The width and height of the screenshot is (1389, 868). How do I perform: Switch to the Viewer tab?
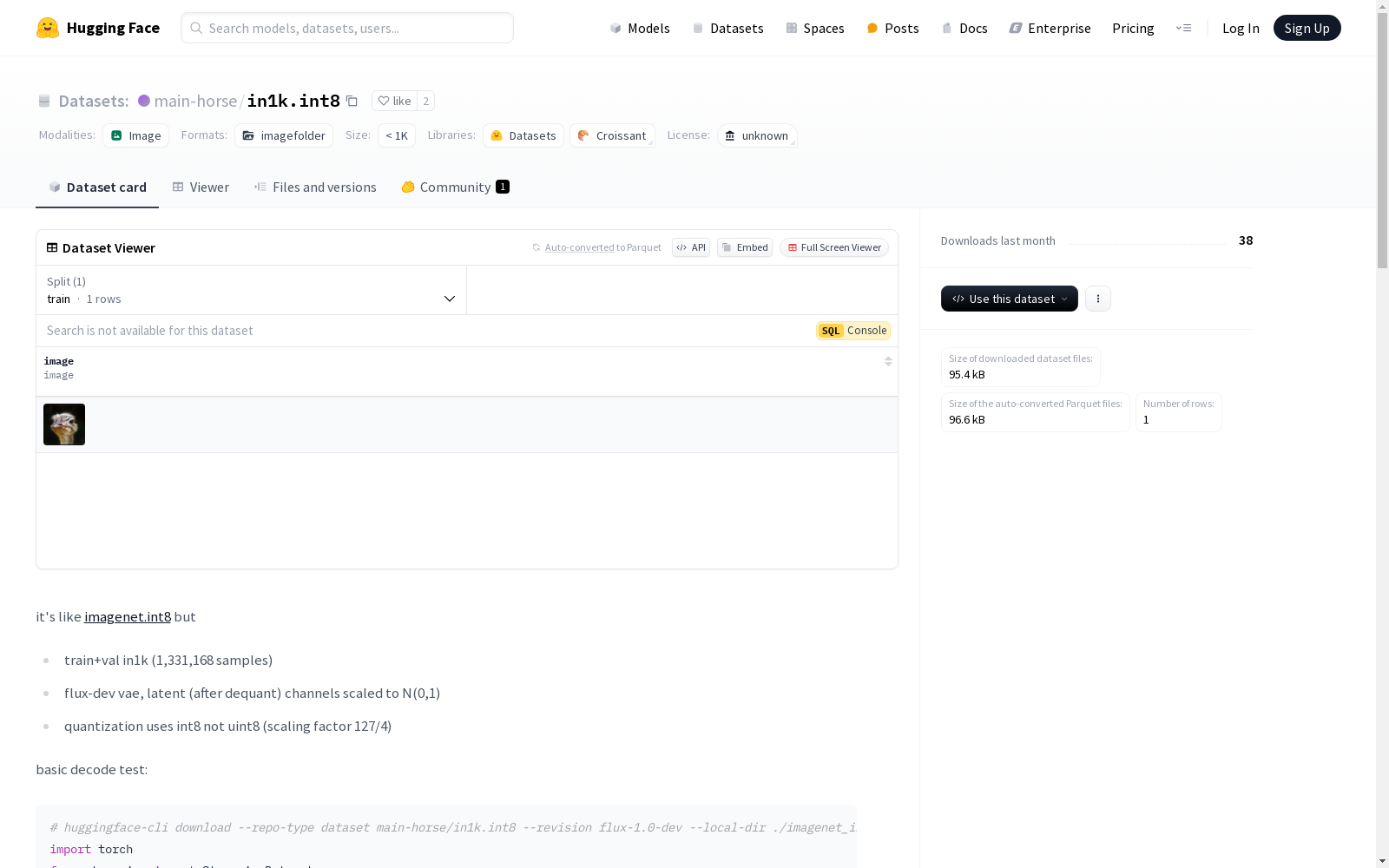click(x=201, y=187)
